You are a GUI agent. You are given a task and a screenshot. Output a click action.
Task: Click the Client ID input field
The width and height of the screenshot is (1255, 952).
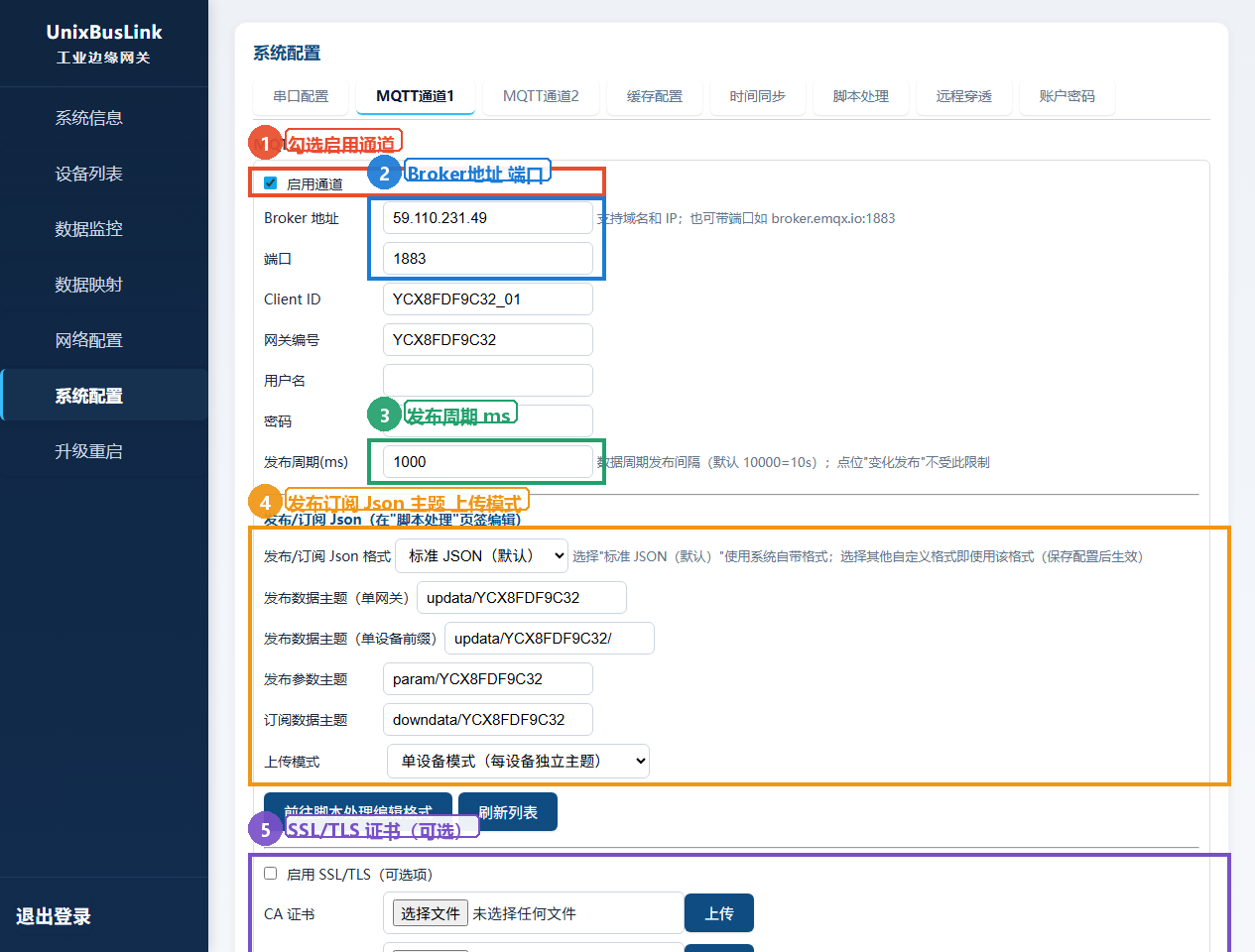coord(488,299)
